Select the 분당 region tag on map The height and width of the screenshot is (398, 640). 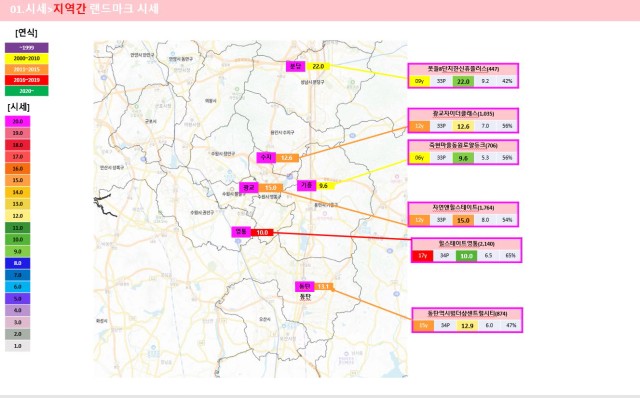pyautogui.click(x=296, y=66)
